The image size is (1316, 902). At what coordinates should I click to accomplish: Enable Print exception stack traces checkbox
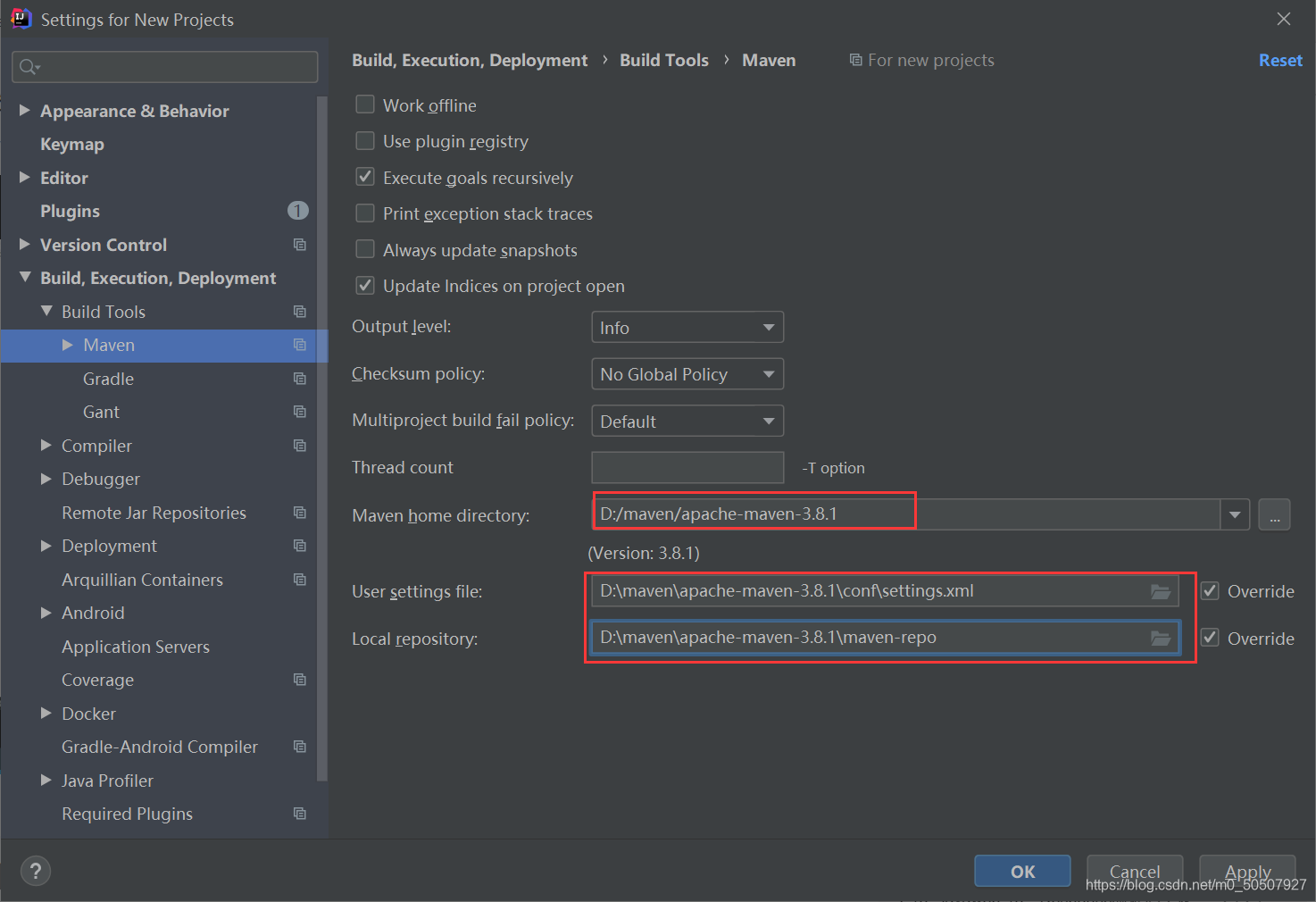click(365, 213)
